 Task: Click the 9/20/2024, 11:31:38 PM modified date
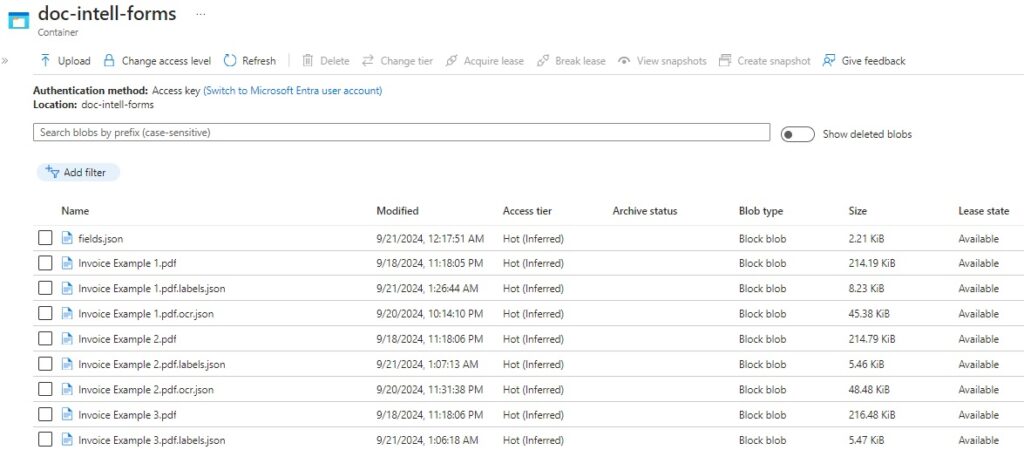point(430,390)
